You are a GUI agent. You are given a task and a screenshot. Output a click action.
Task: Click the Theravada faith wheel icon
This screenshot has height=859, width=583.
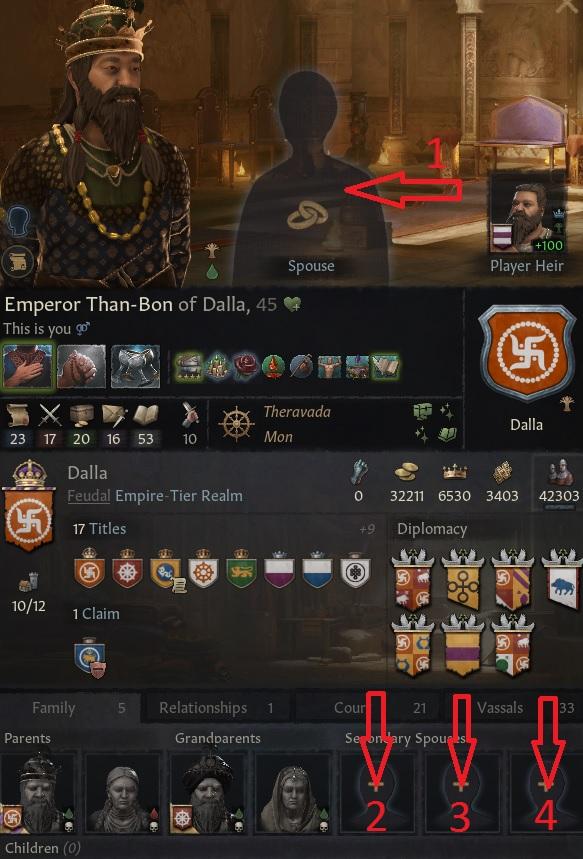pyautogui.click(x=236, y=425)
